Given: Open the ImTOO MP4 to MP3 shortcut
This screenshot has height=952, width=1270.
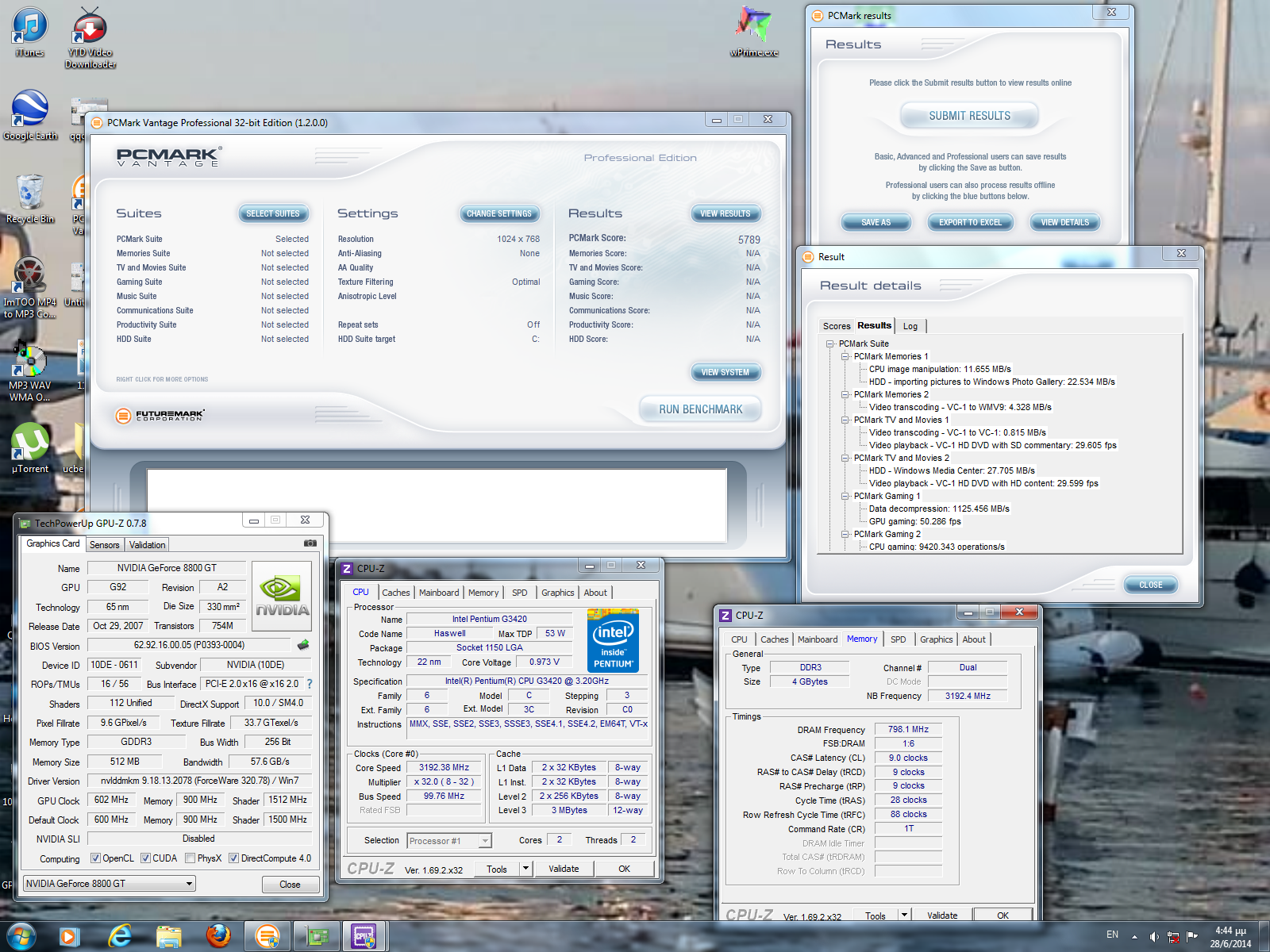Looking at the screenshot, I should click(x=29, y=287).
